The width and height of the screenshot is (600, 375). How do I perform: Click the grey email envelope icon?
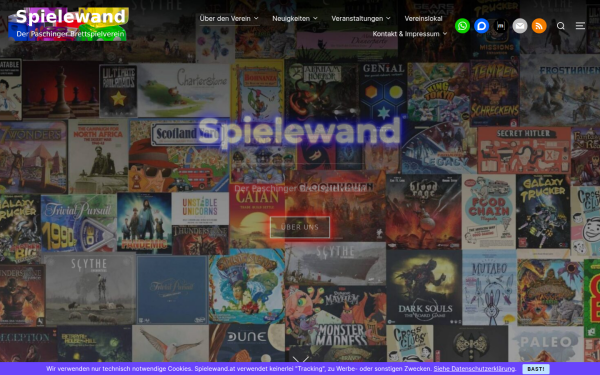click(520, 26)
